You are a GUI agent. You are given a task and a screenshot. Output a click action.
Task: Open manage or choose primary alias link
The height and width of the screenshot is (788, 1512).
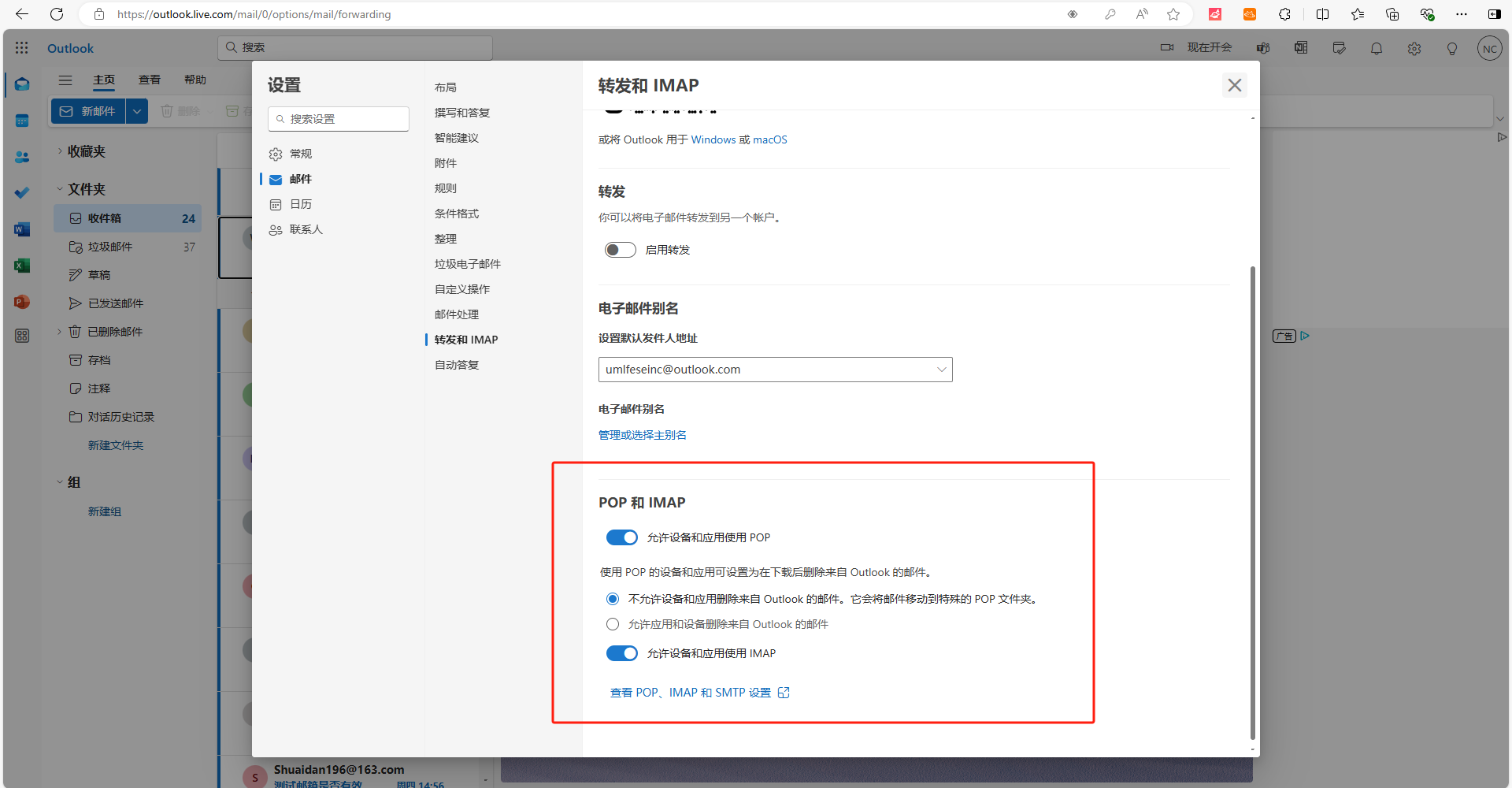(x=643, y=435)
